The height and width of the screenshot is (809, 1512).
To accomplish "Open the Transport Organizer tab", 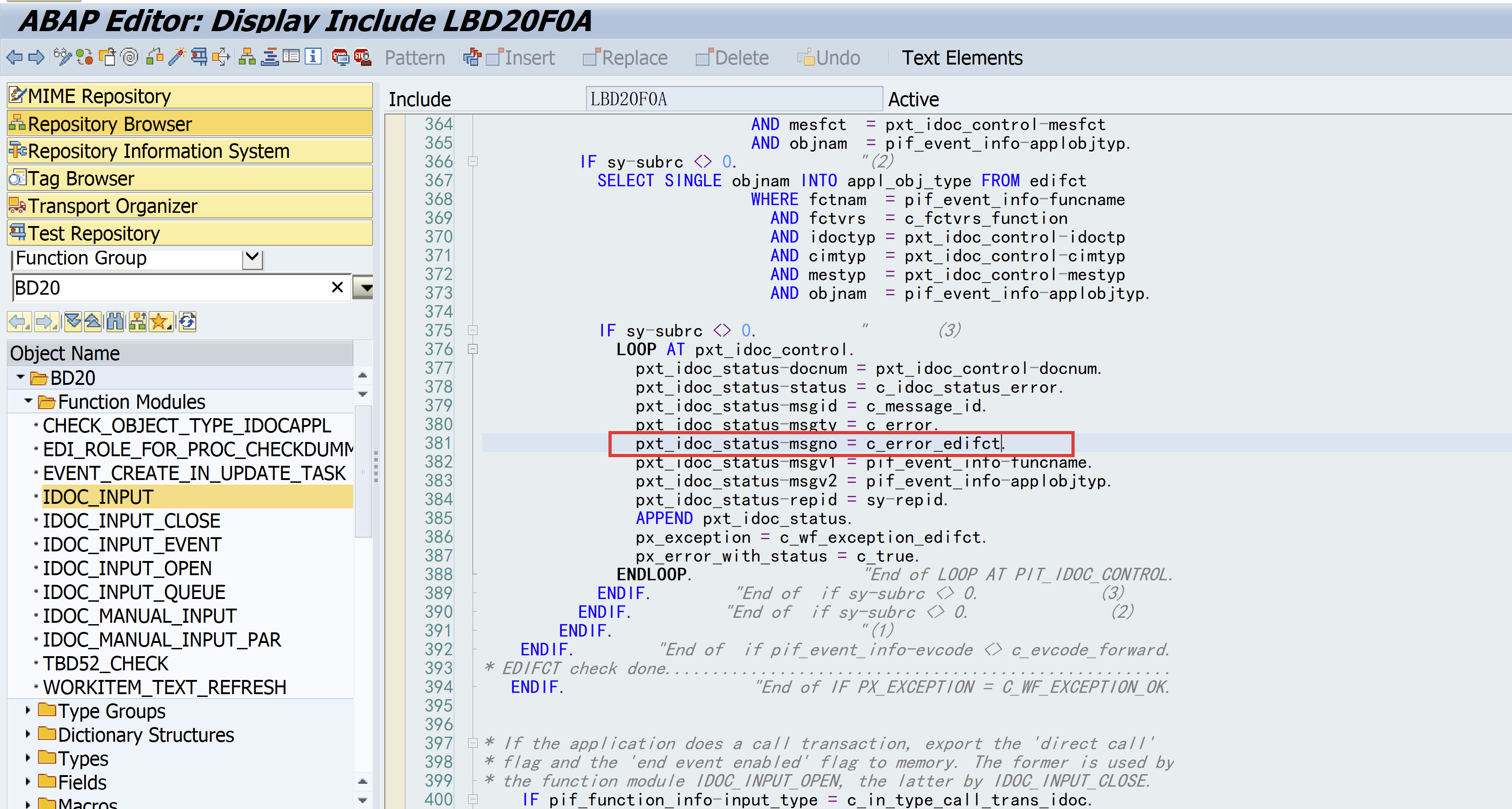I will pyautogui.click(x=189, y=206).
